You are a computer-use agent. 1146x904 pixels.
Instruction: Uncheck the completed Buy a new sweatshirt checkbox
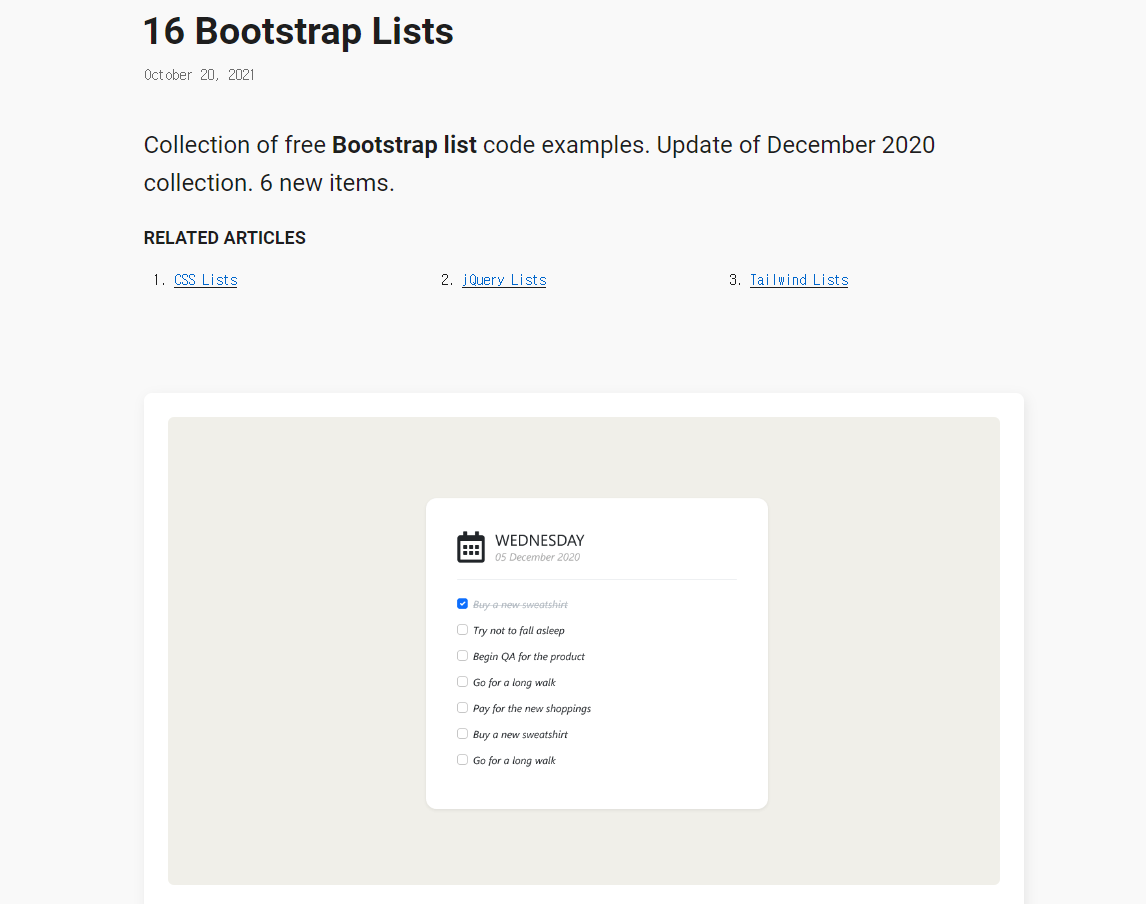click(x=462, y=604)
